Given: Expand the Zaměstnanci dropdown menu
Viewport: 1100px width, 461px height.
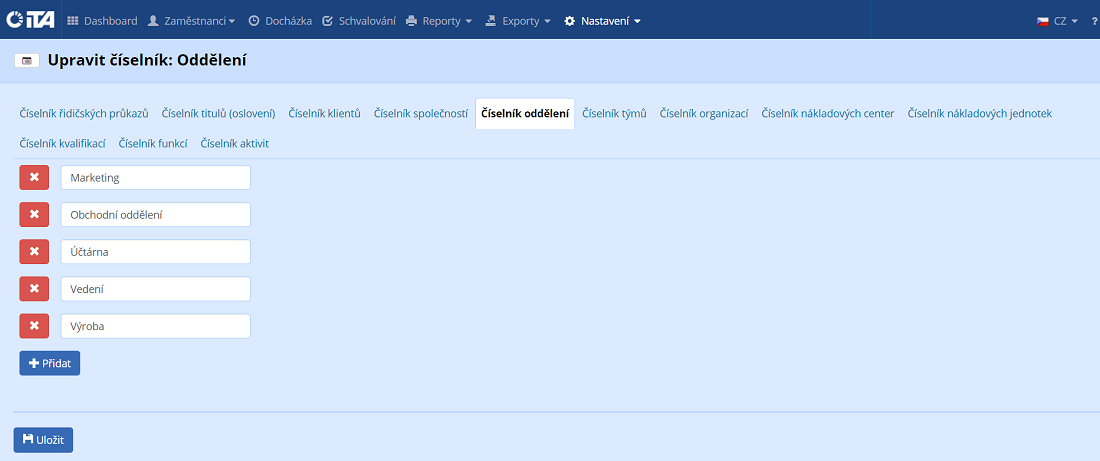Looking at the screenshot, I should tap(191, 21).
